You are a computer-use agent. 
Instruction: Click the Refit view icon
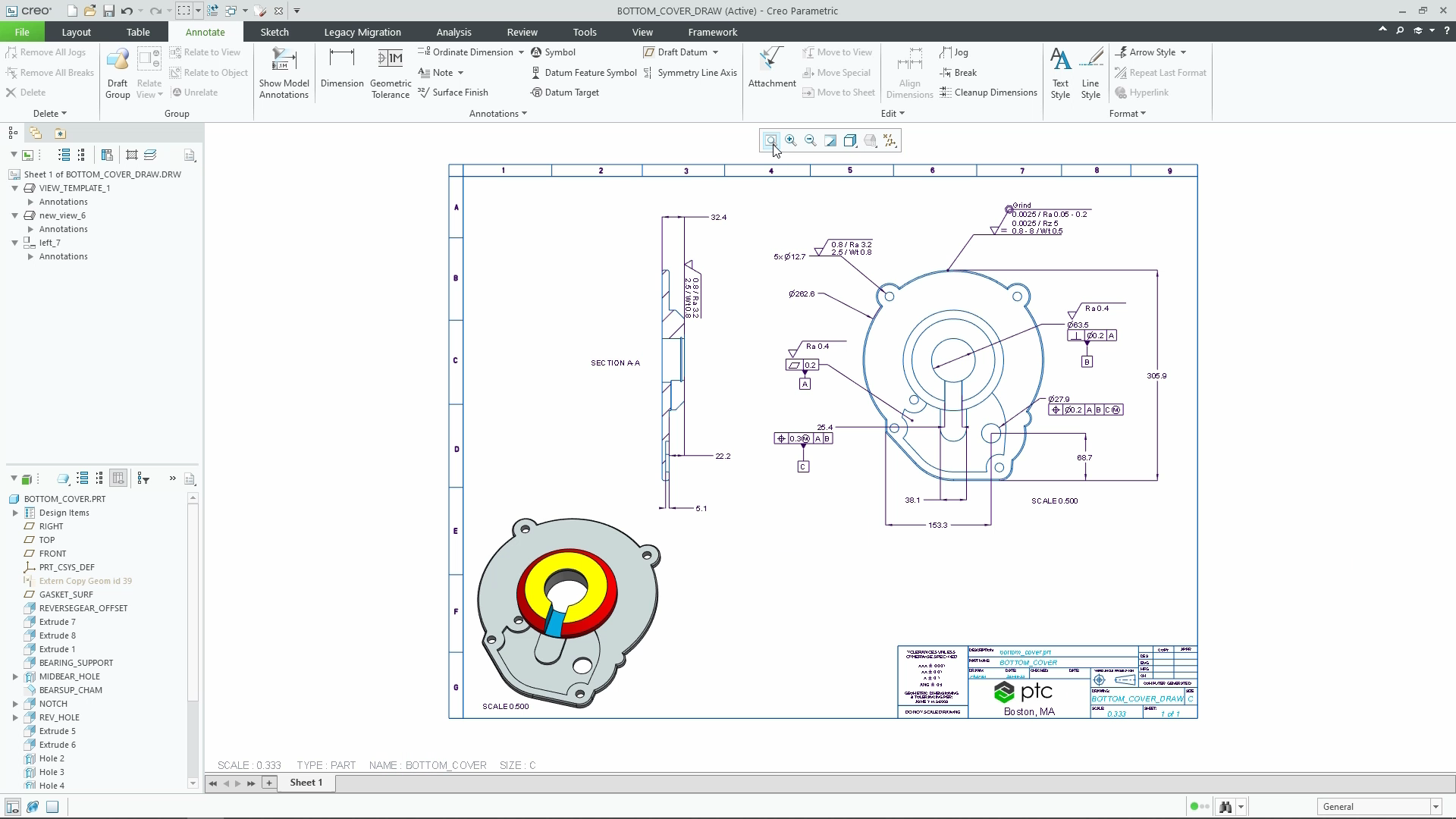click(770, 140)
